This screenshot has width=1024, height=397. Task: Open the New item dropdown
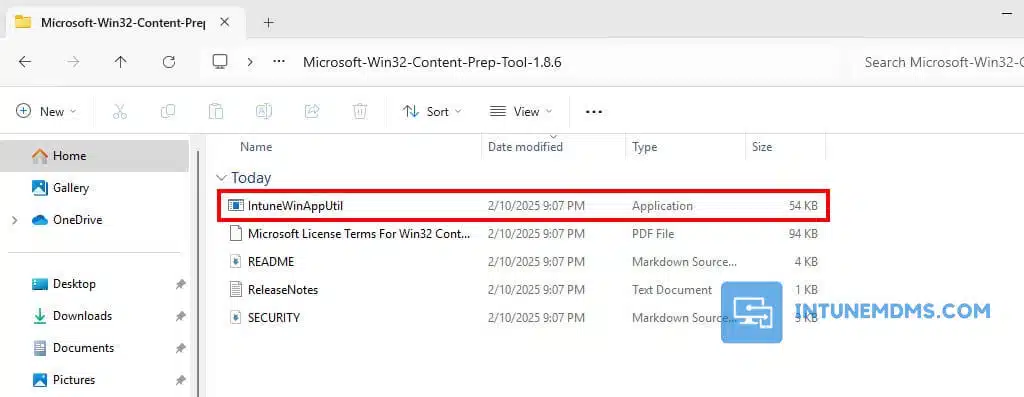pyautogui.click(x=46, y=112)
